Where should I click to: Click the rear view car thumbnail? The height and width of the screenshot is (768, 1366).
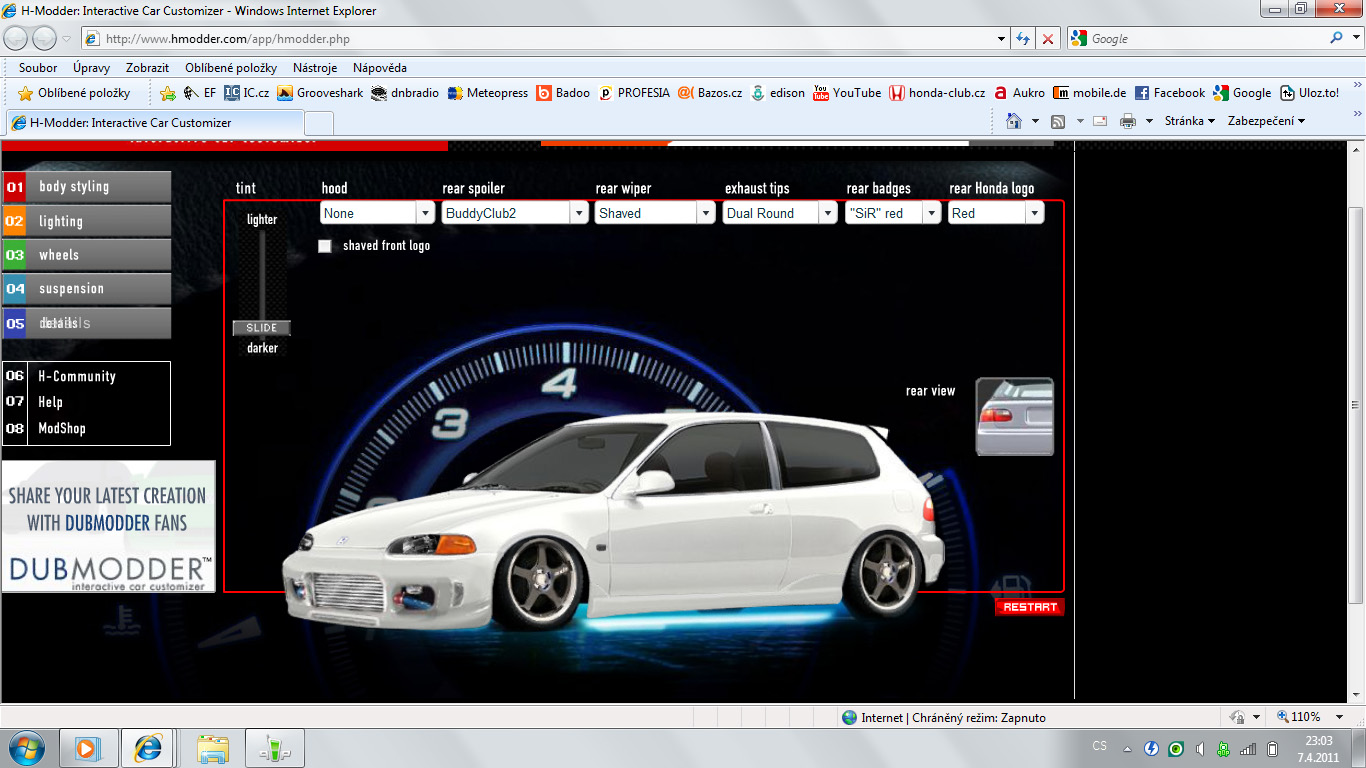pos(1014,416)
